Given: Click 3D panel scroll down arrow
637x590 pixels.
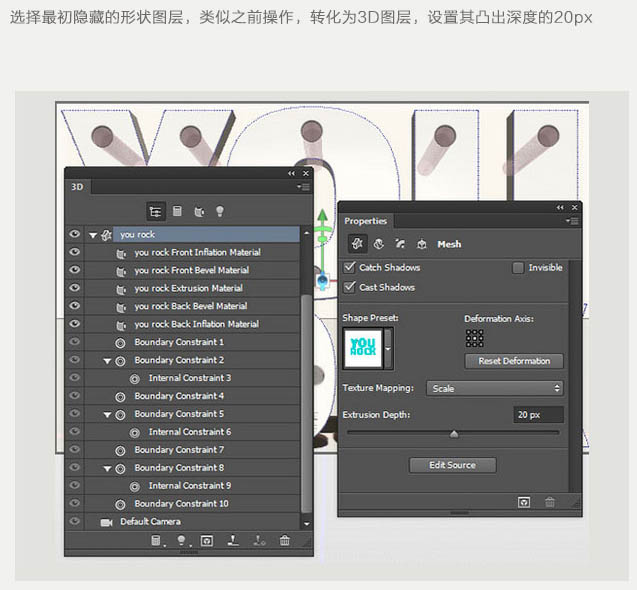Looking at the screenshot, I should [x=306, y=524].
